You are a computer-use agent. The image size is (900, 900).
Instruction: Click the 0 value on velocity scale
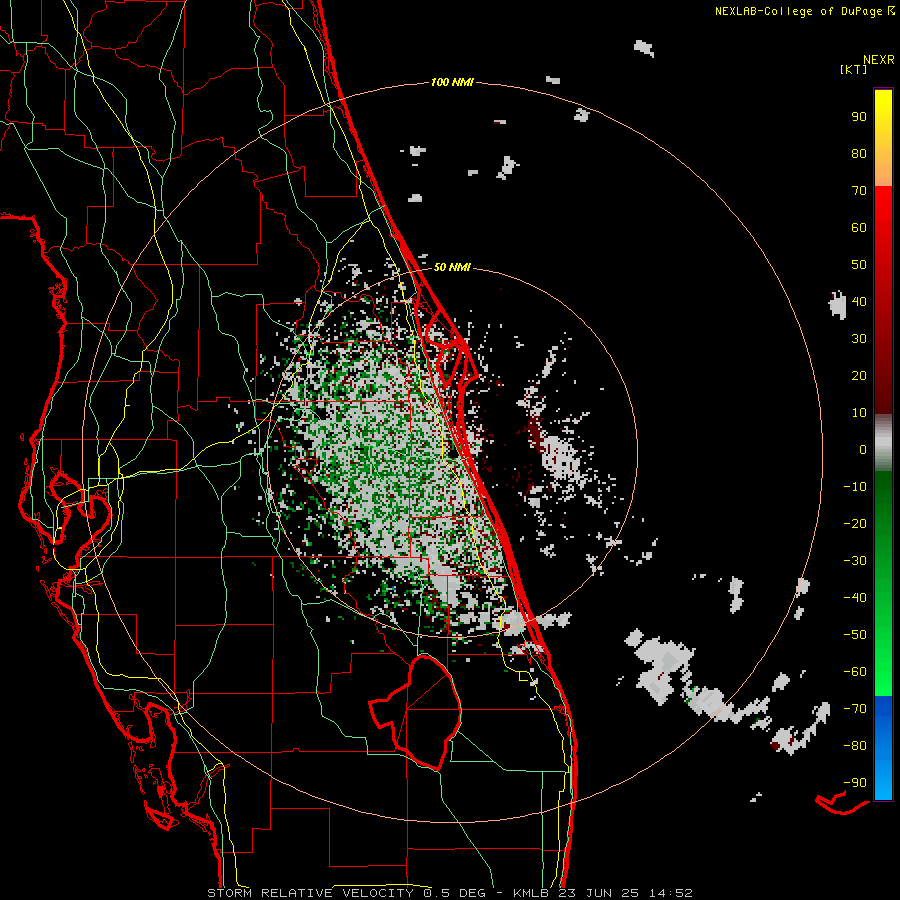coord(863,449)
